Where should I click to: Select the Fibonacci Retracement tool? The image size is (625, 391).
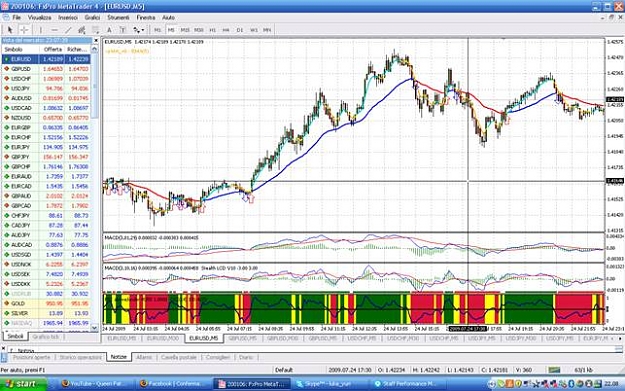point(96,30)
